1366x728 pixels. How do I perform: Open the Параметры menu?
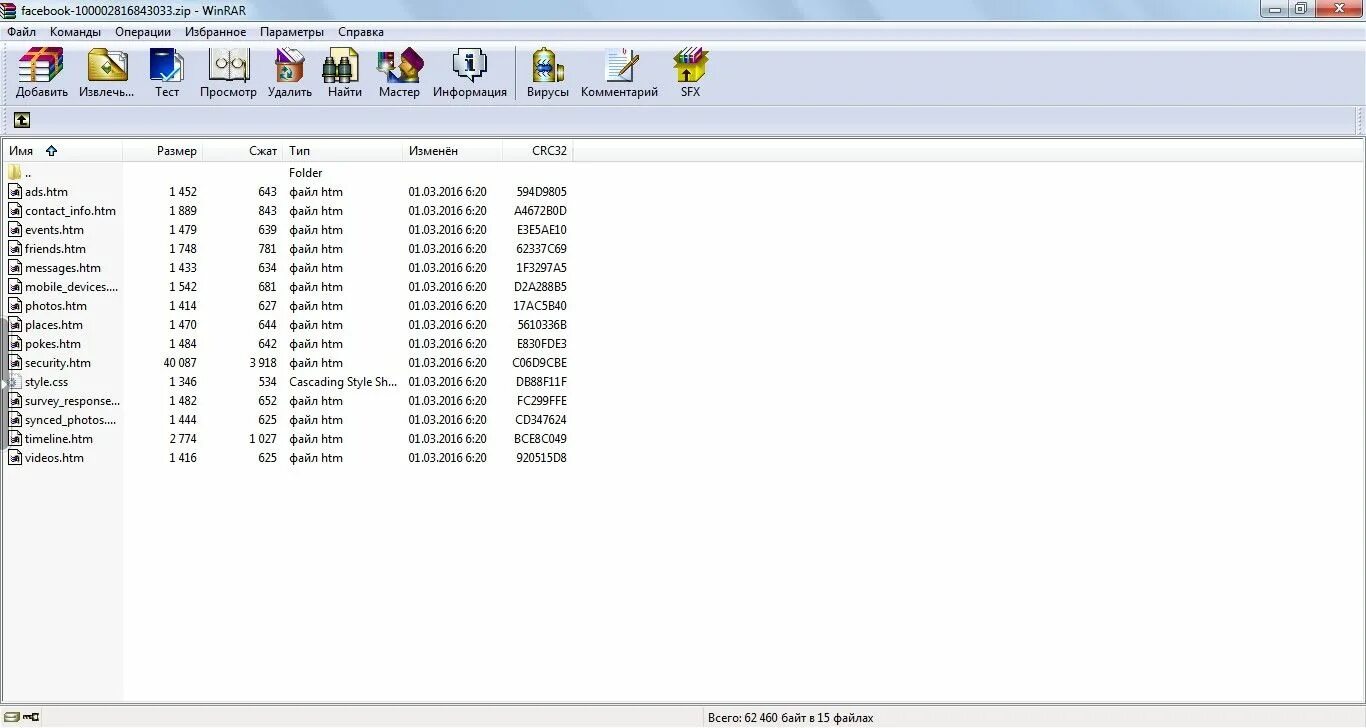tap(292, 32)
